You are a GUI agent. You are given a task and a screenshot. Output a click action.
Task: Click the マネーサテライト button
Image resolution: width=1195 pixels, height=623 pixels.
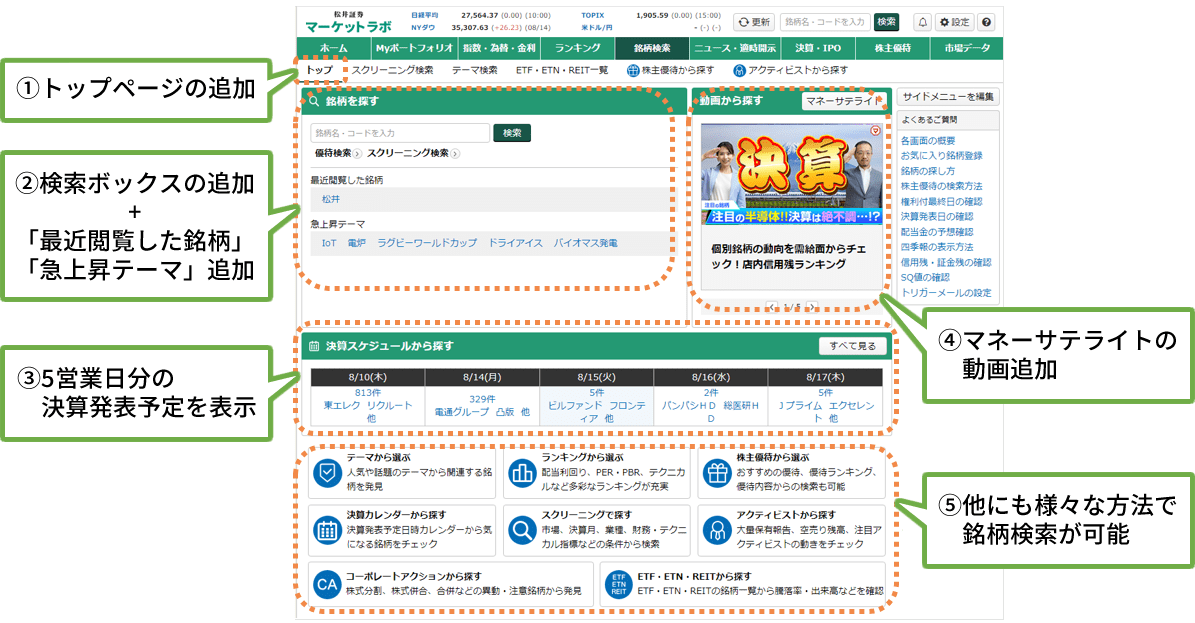point(844,101)
